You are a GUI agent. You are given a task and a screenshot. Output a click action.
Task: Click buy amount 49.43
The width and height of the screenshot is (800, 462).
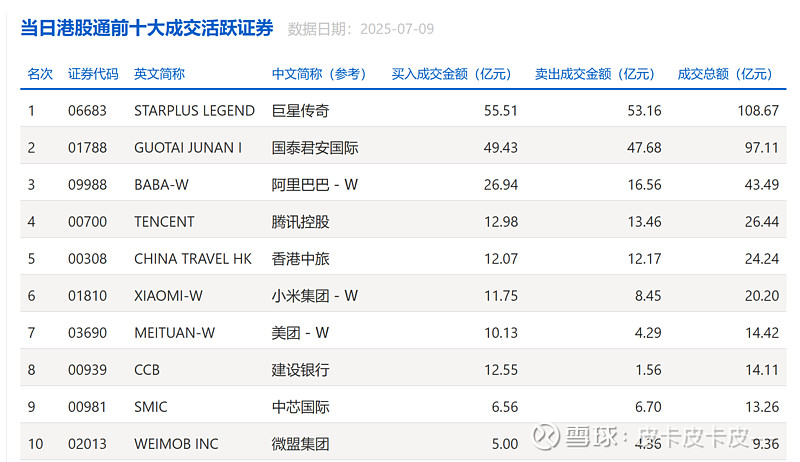(x=501, y=148)
